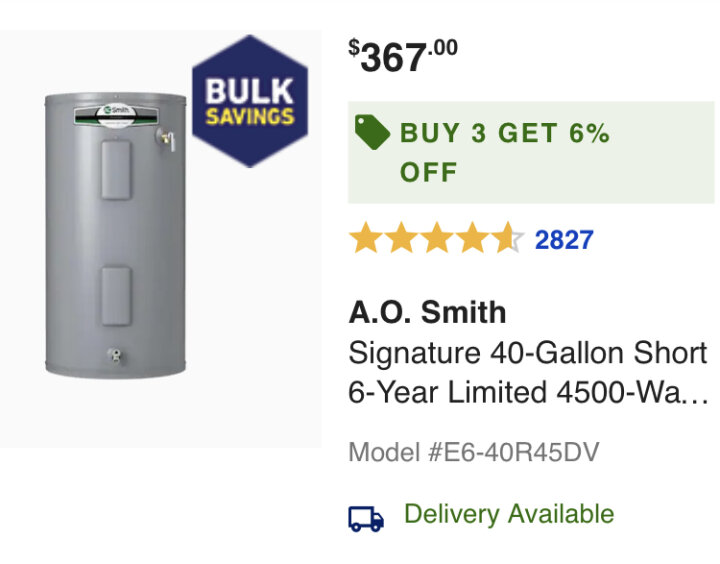The width and height of the screenshot is (720, 564).
Task: Click the Model #E6-40R45DV text
Action: tap(474, 452)
